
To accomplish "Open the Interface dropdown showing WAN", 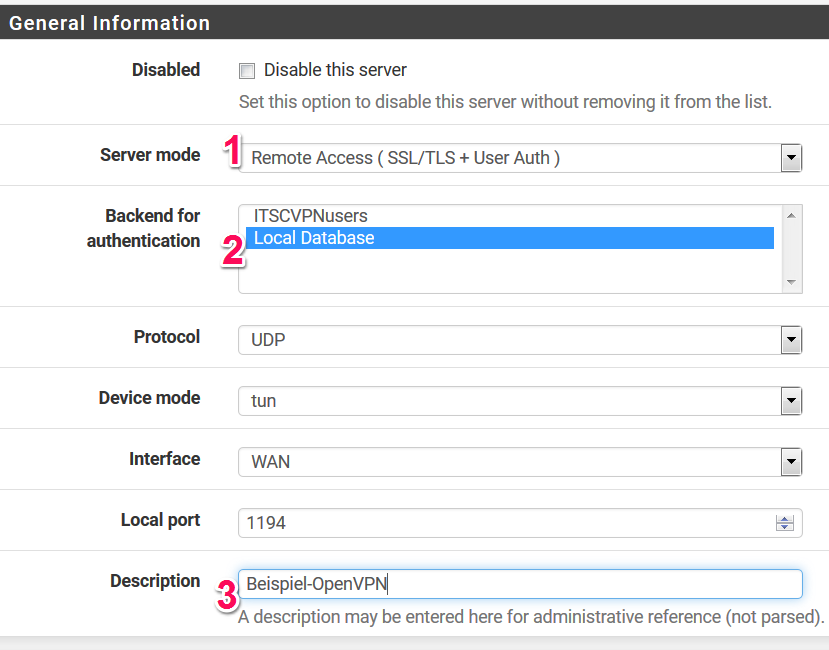I will [x=520, y=462].
